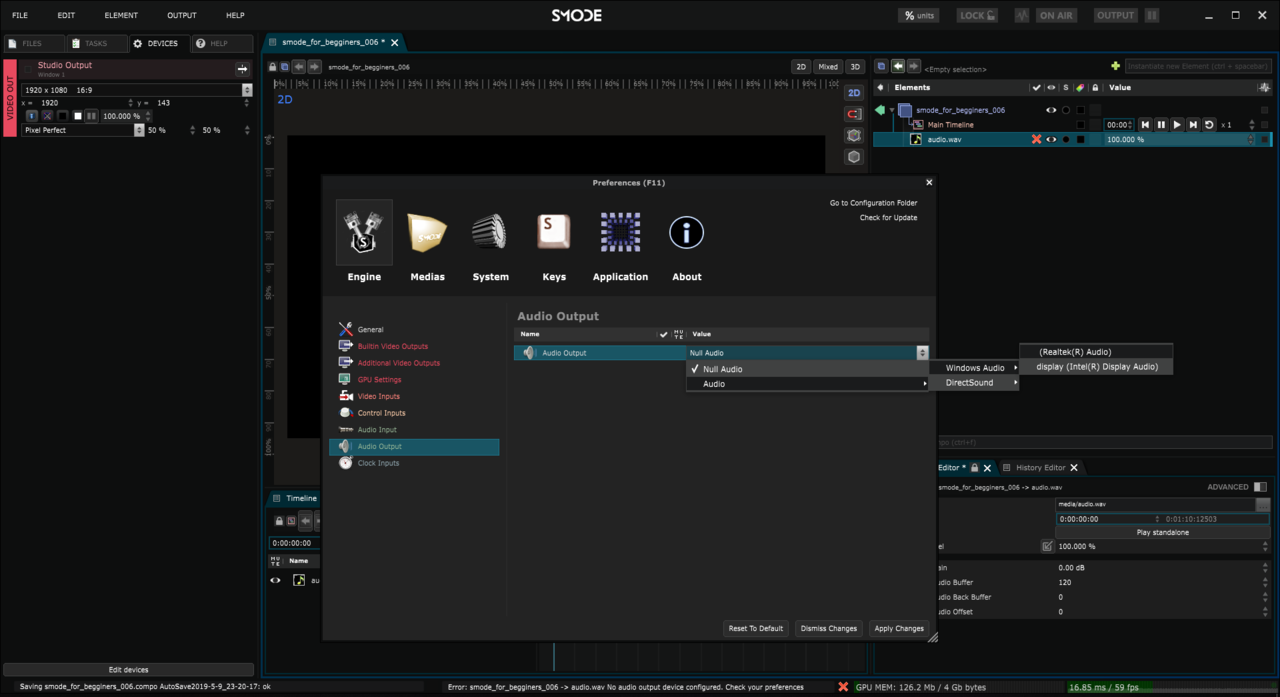Viewport: 1280px width, 697px height.
Task: Expand the Audio submenu entry
Action: 807,384
